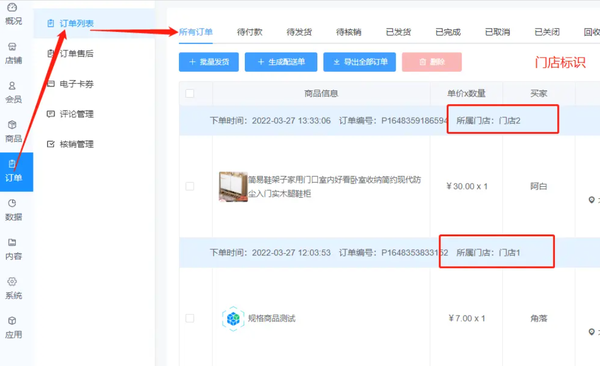The width and height of the screenshot is (600, 366).
Task: Click the shoe rack product thumbnail
Action: tap(233, 186)
